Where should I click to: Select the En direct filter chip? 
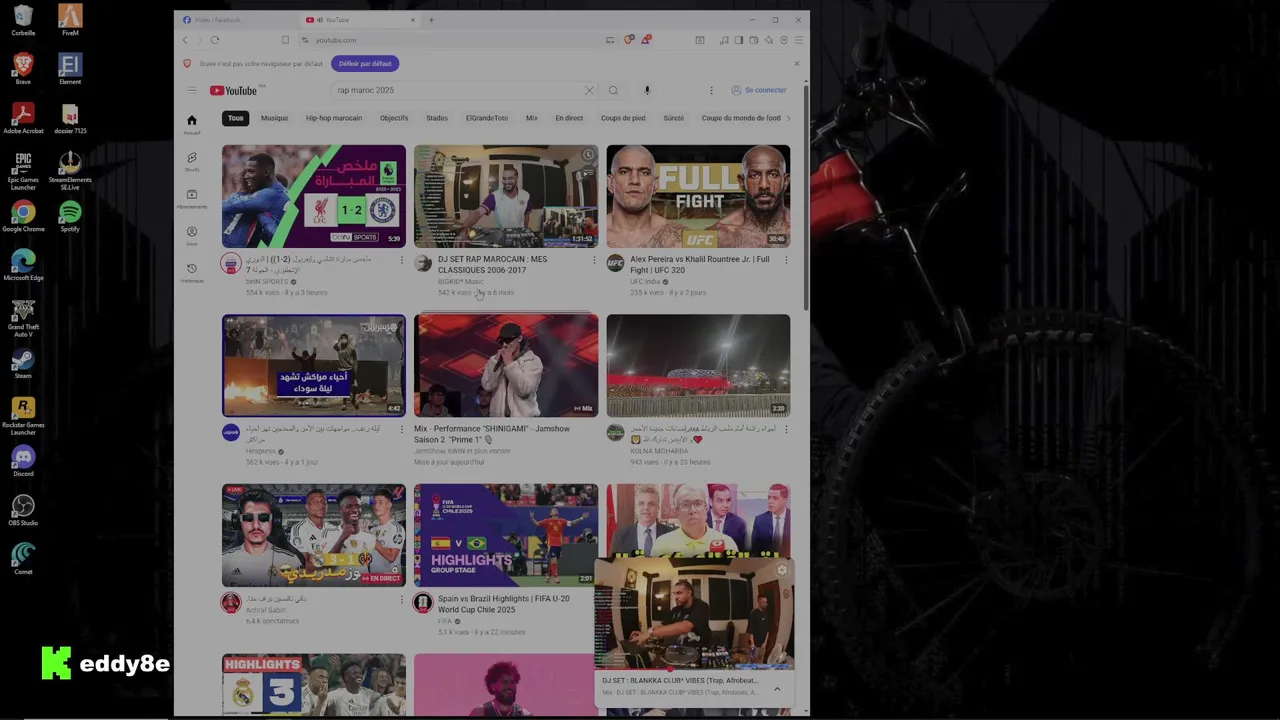[569, 118]
